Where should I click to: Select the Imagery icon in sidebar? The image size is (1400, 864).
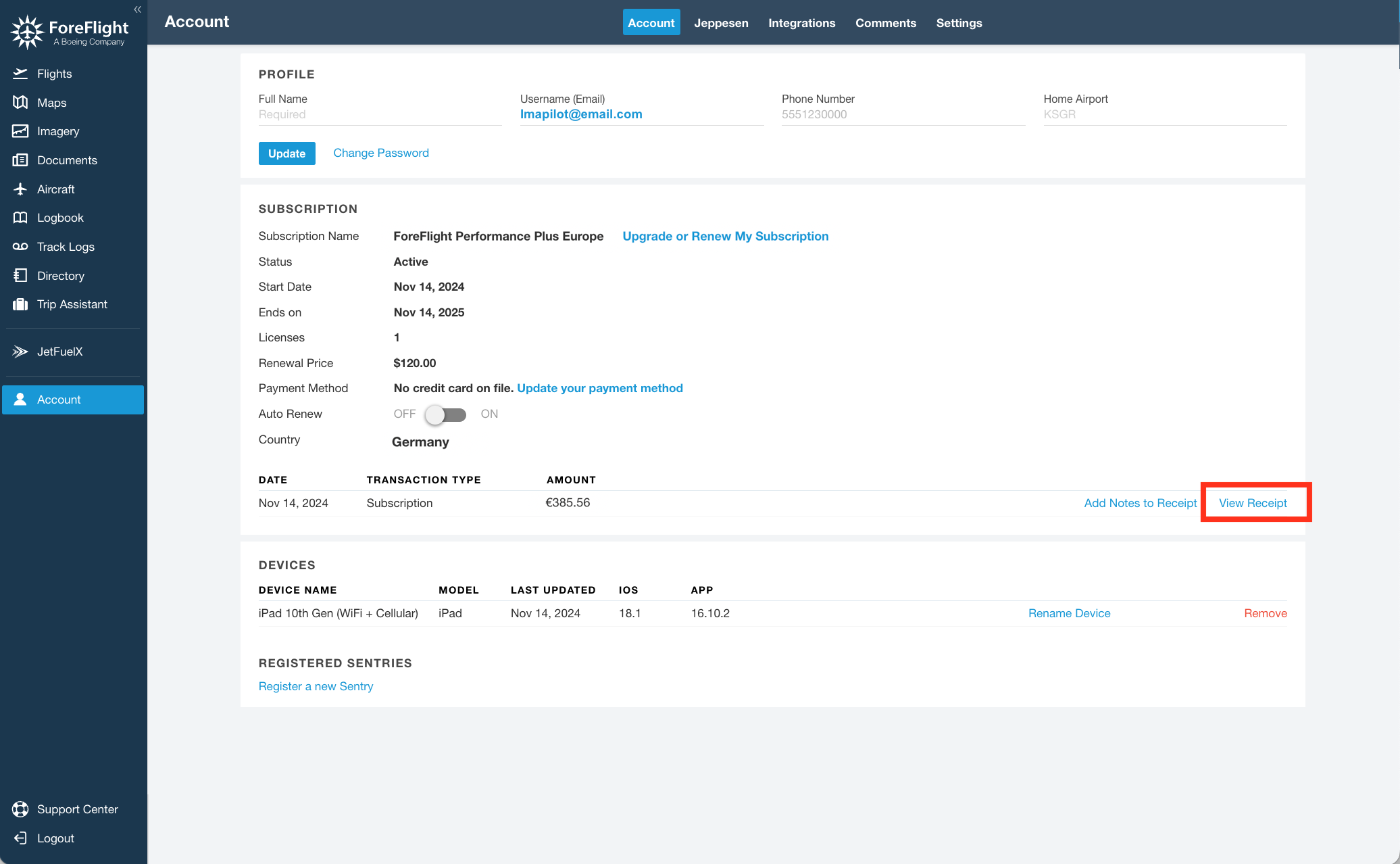[x=20, y=131]
